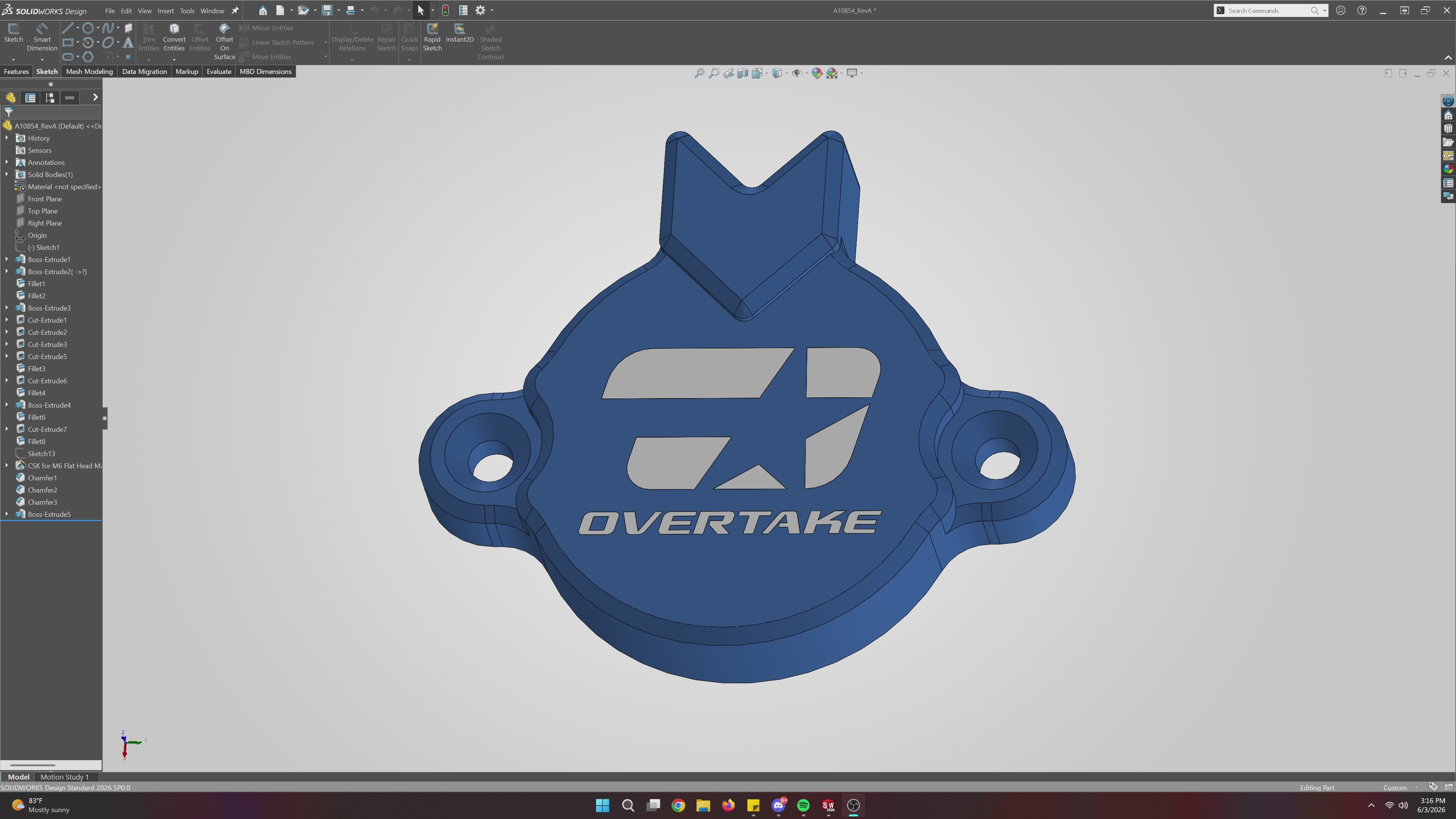
Task: Open the Edit Appearance color ball
Action: [817, 73]
